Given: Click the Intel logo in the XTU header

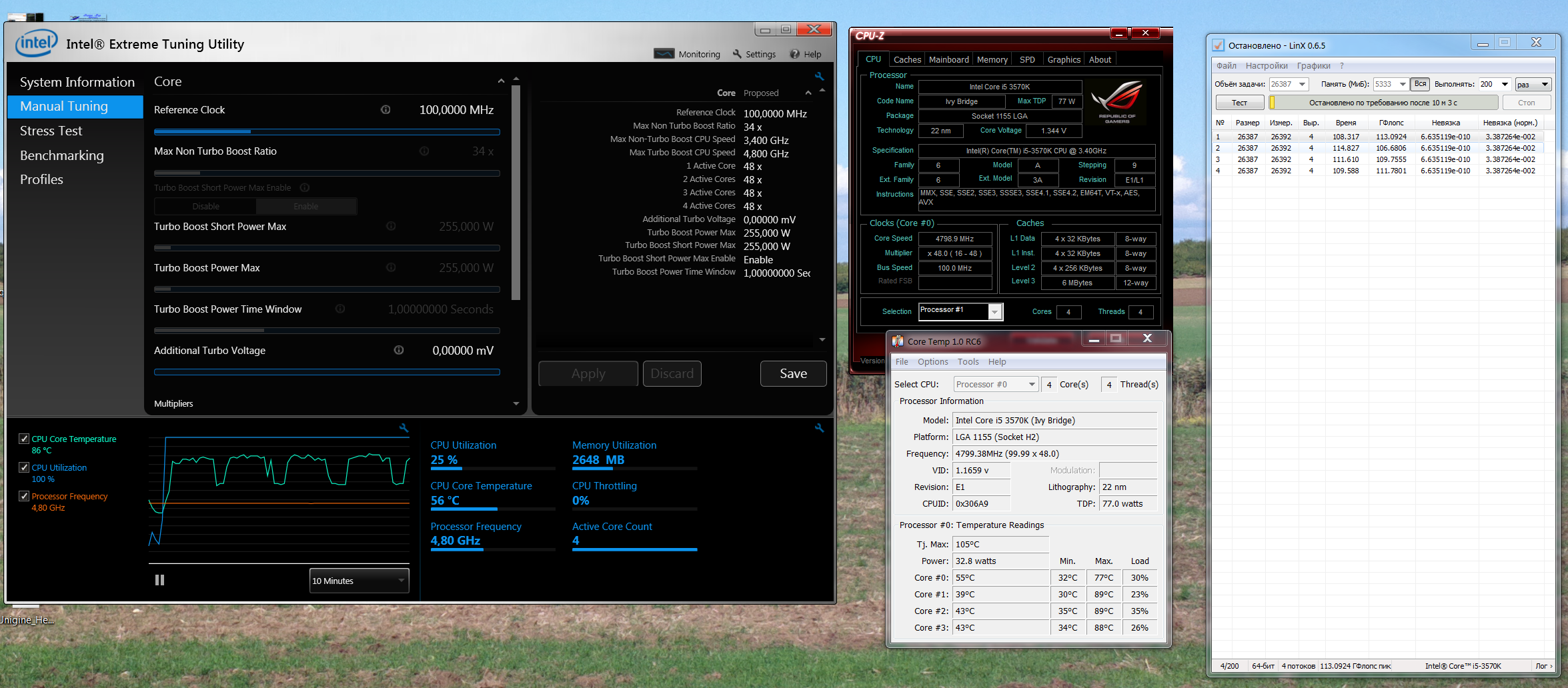Looking at the screenshot, I should point(37,43).
